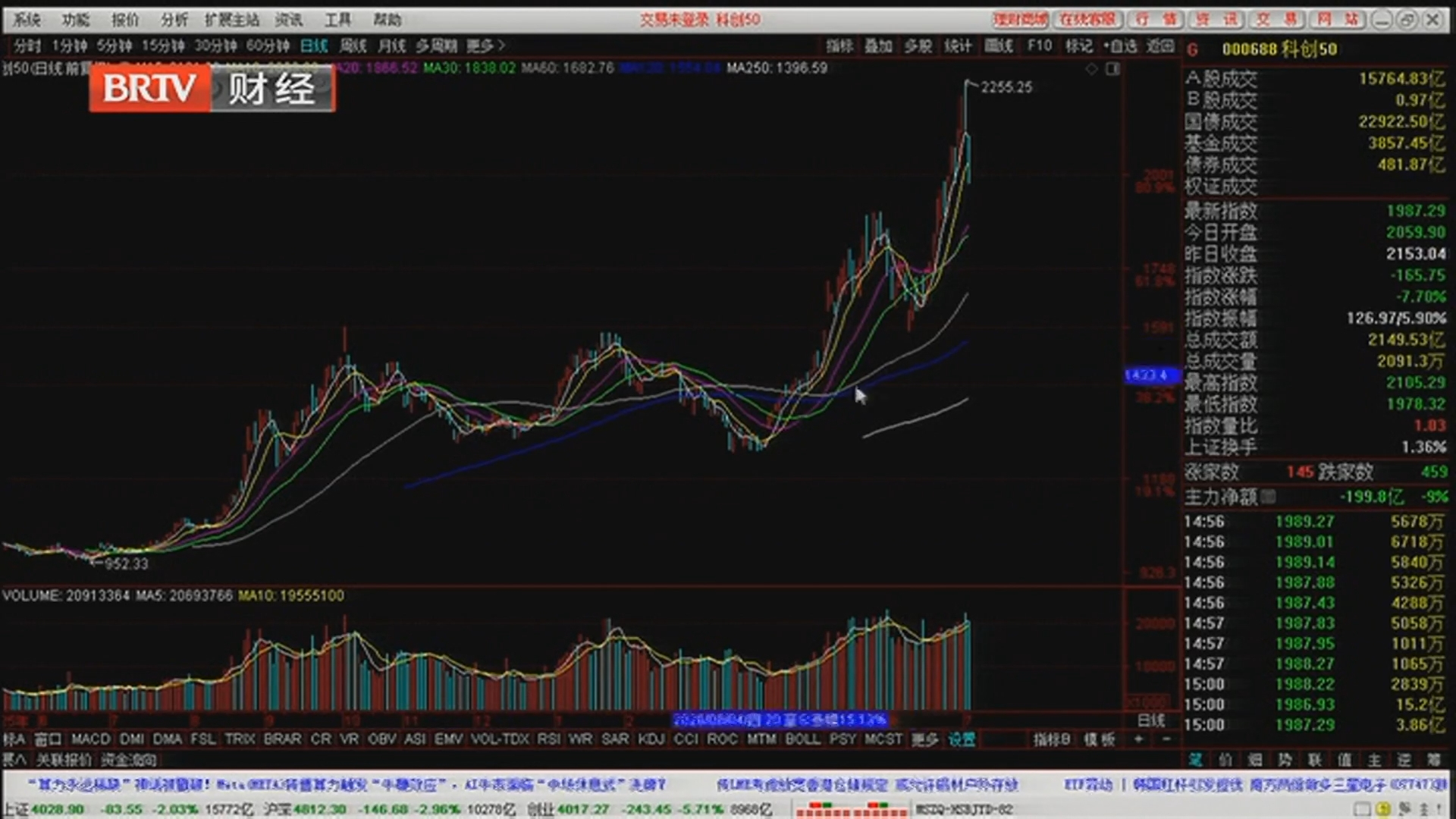This screenshot has height=819, width=1456.
Task: Expand 更多 period options
Action: (485, 46)
